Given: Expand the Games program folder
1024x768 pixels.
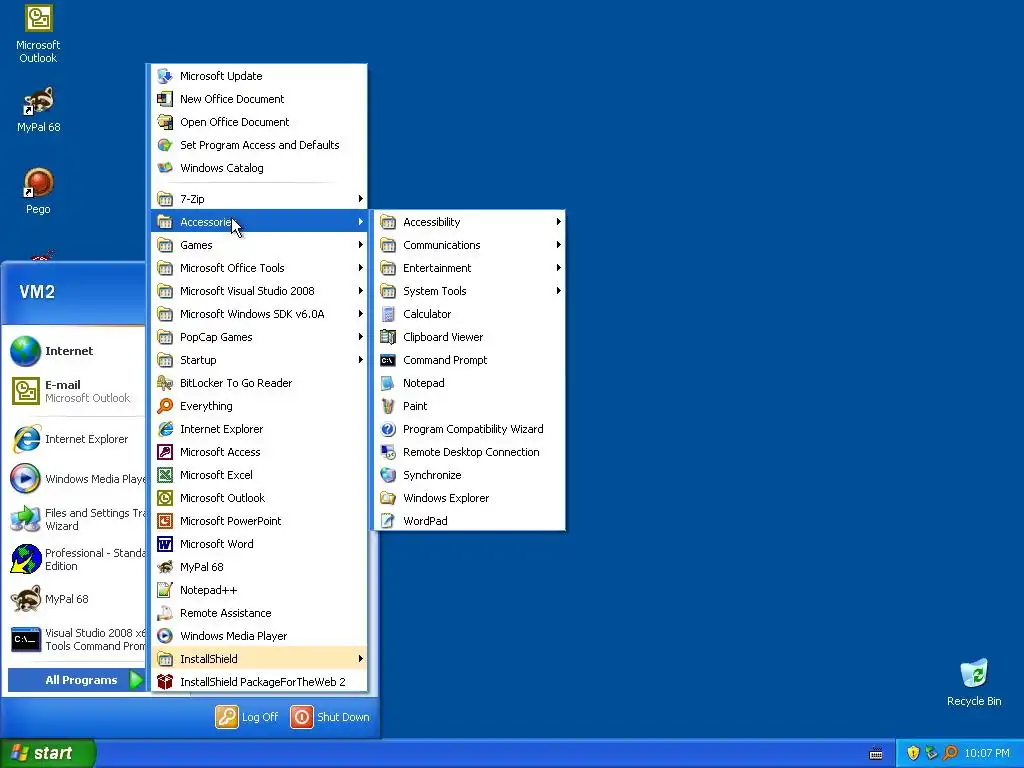Looking at the screenshot, I should point(259,245).
